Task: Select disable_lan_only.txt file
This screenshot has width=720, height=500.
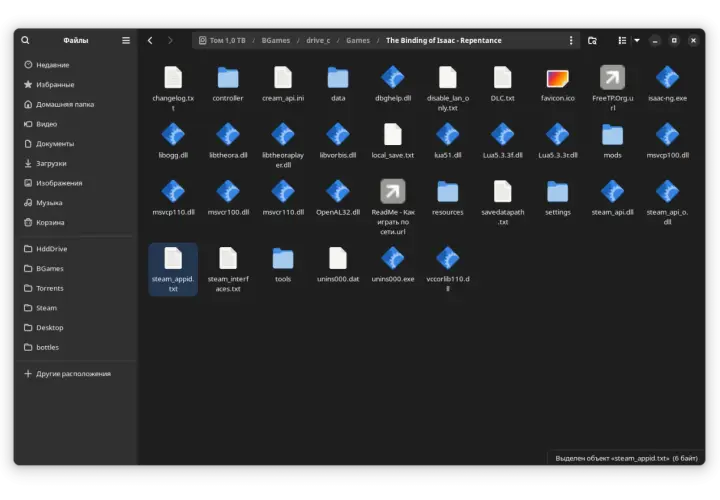Action: [x=448, y=89]
